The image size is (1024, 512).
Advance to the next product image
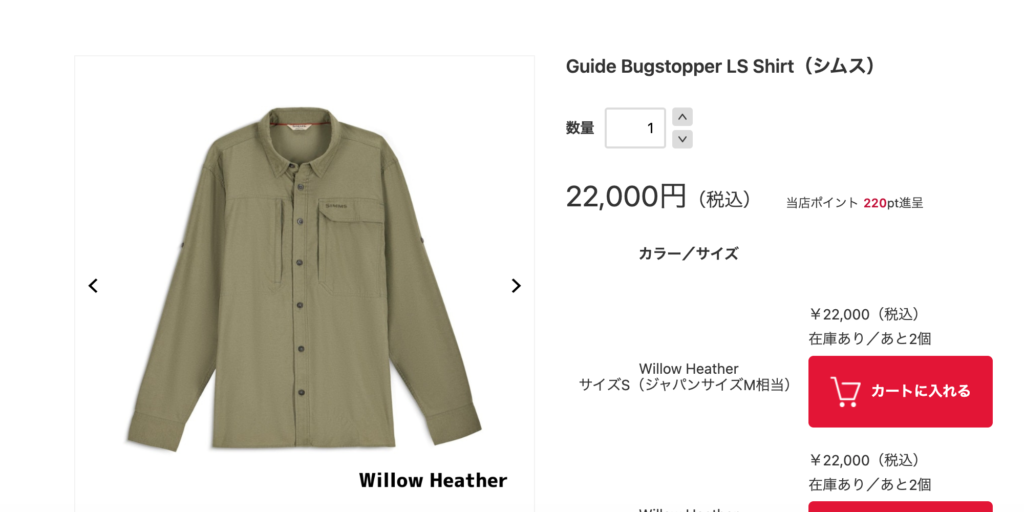tap(516, 285)
